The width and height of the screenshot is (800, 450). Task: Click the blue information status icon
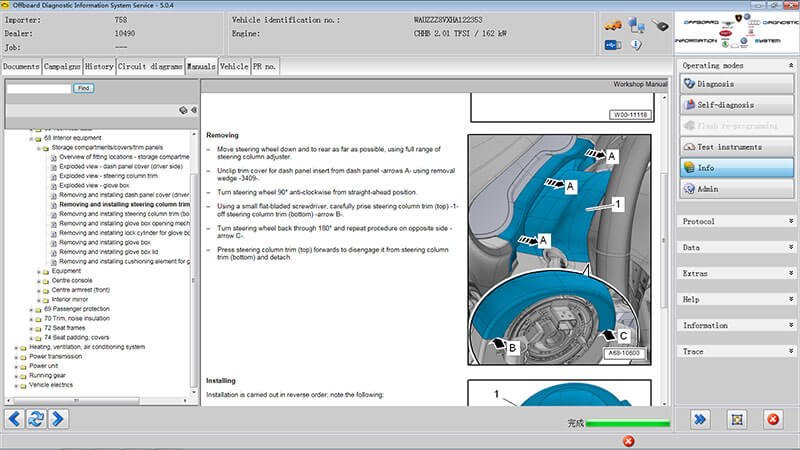tap(636, 45)
